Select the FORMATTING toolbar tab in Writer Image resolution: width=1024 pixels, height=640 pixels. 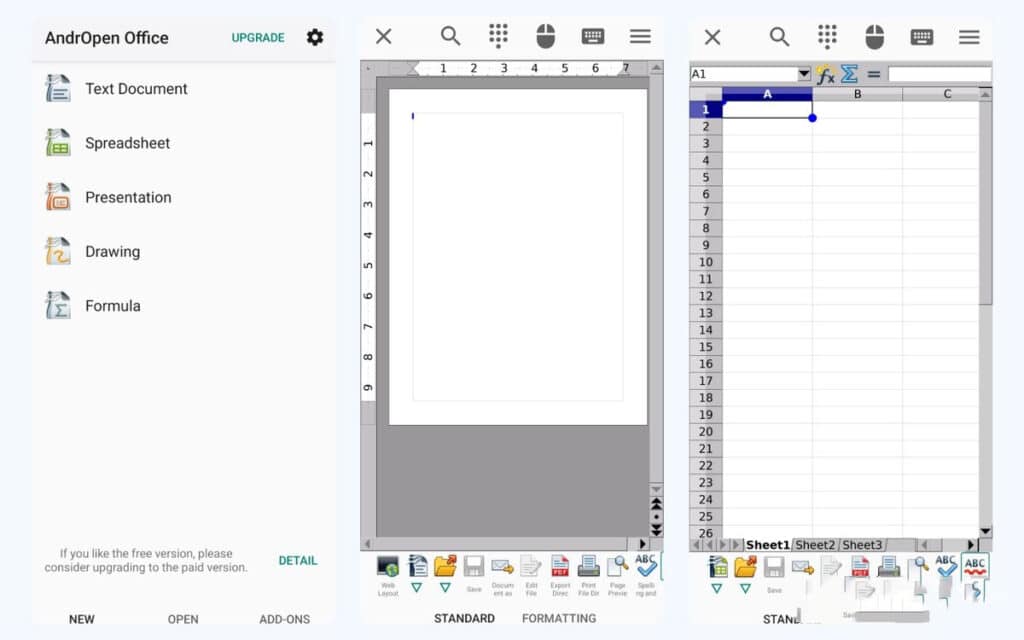(x=559, y=618)
